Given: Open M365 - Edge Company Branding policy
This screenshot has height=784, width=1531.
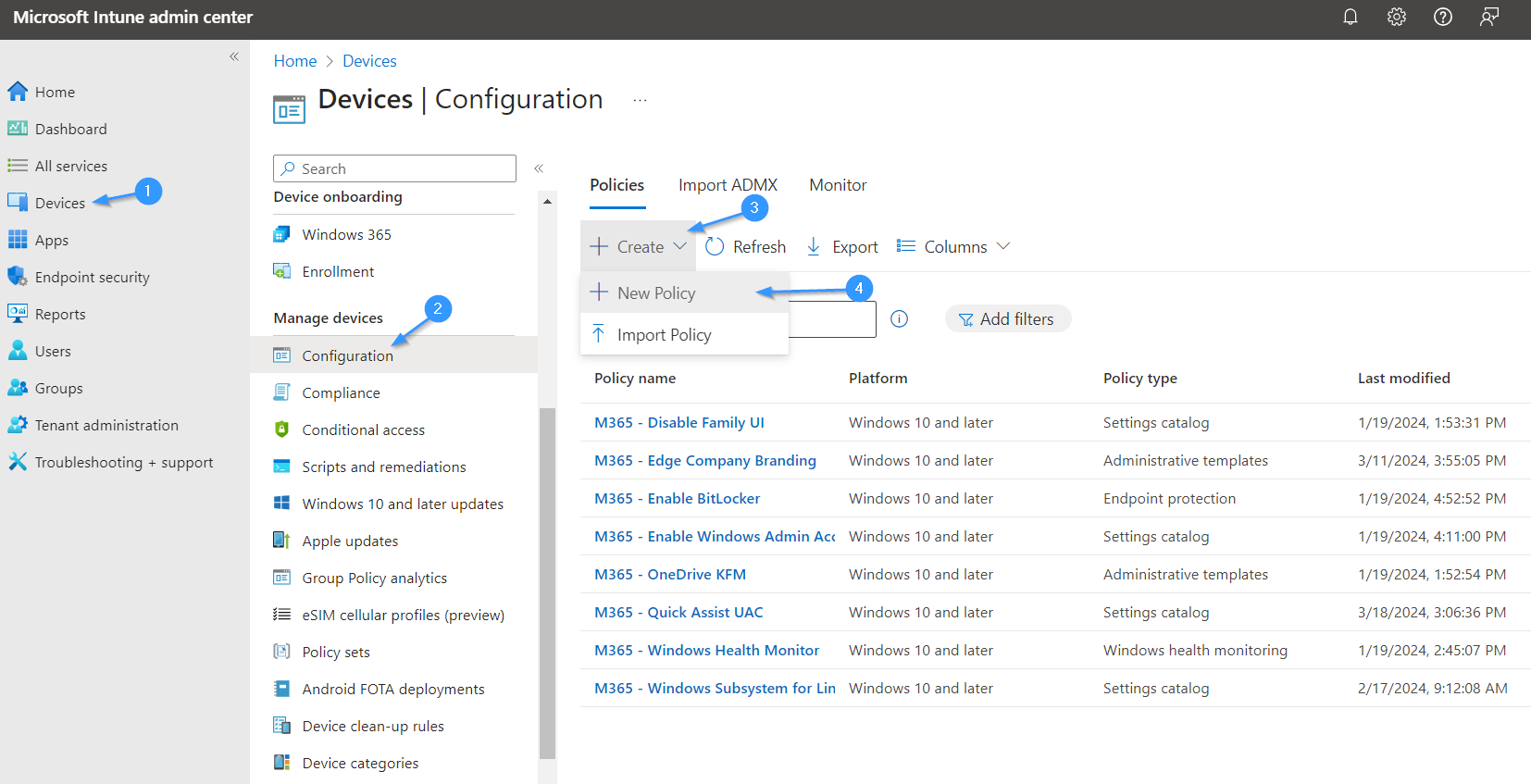Looking at the screenshot, I should (705, 460).
